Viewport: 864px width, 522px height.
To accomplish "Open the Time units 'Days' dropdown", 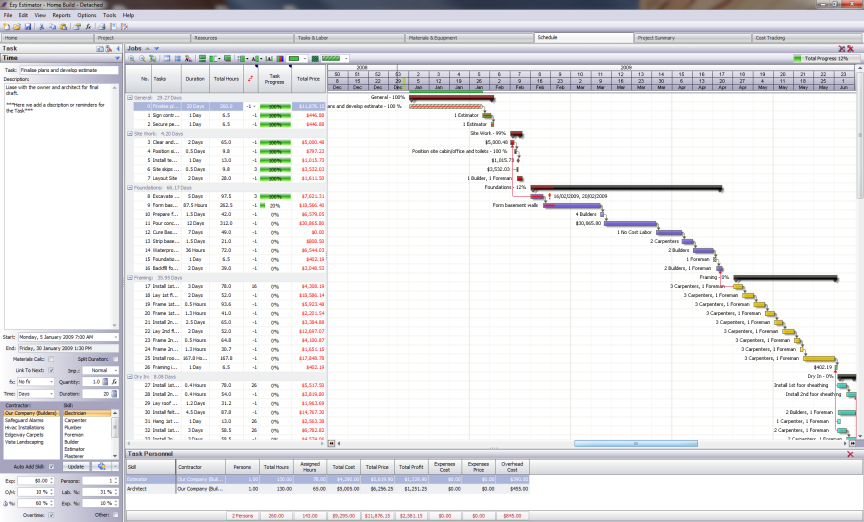I will [x=51, y=394].
